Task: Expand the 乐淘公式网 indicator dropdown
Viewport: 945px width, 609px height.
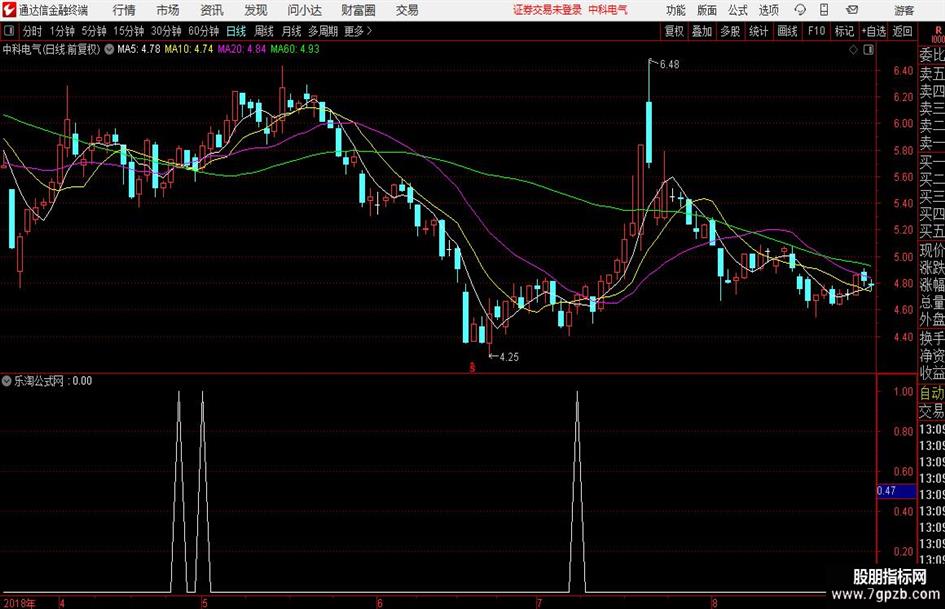Action: point(6,381)
